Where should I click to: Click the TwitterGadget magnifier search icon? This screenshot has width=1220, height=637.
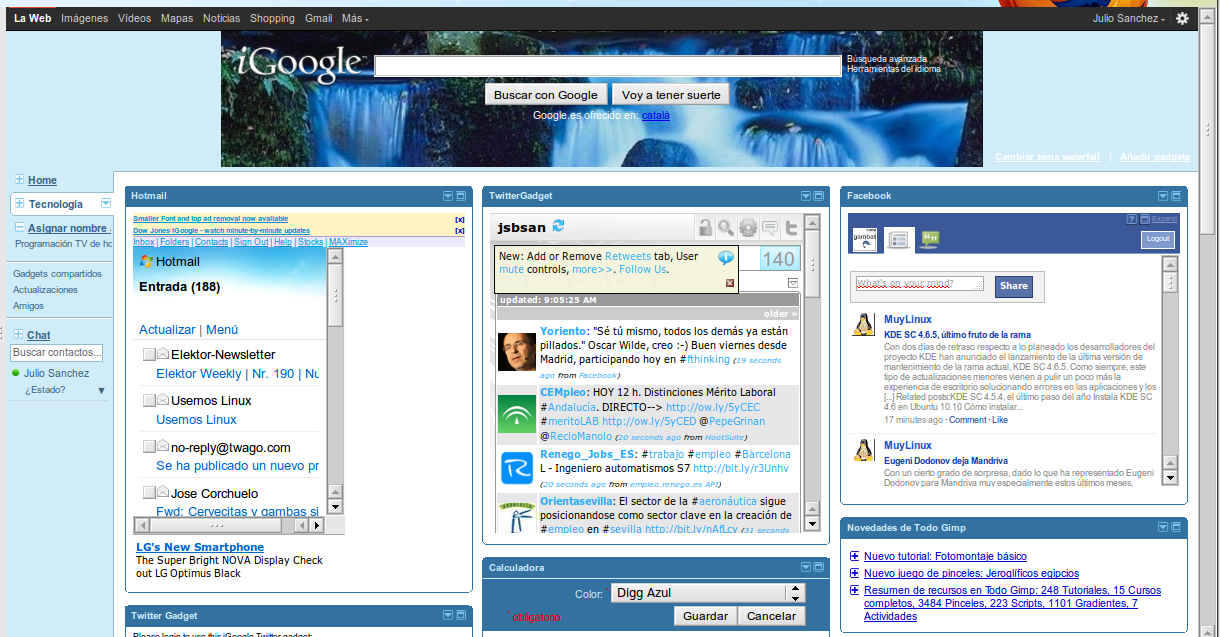click(726, 228)
